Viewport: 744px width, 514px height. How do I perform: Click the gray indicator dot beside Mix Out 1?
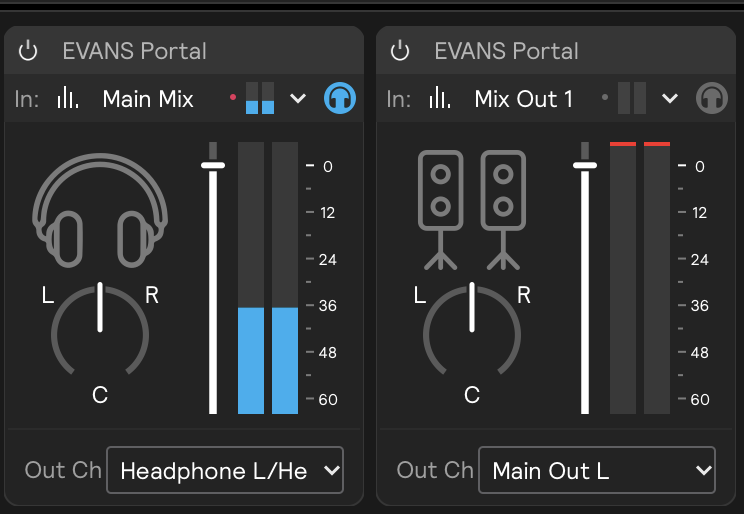[605, 98]
